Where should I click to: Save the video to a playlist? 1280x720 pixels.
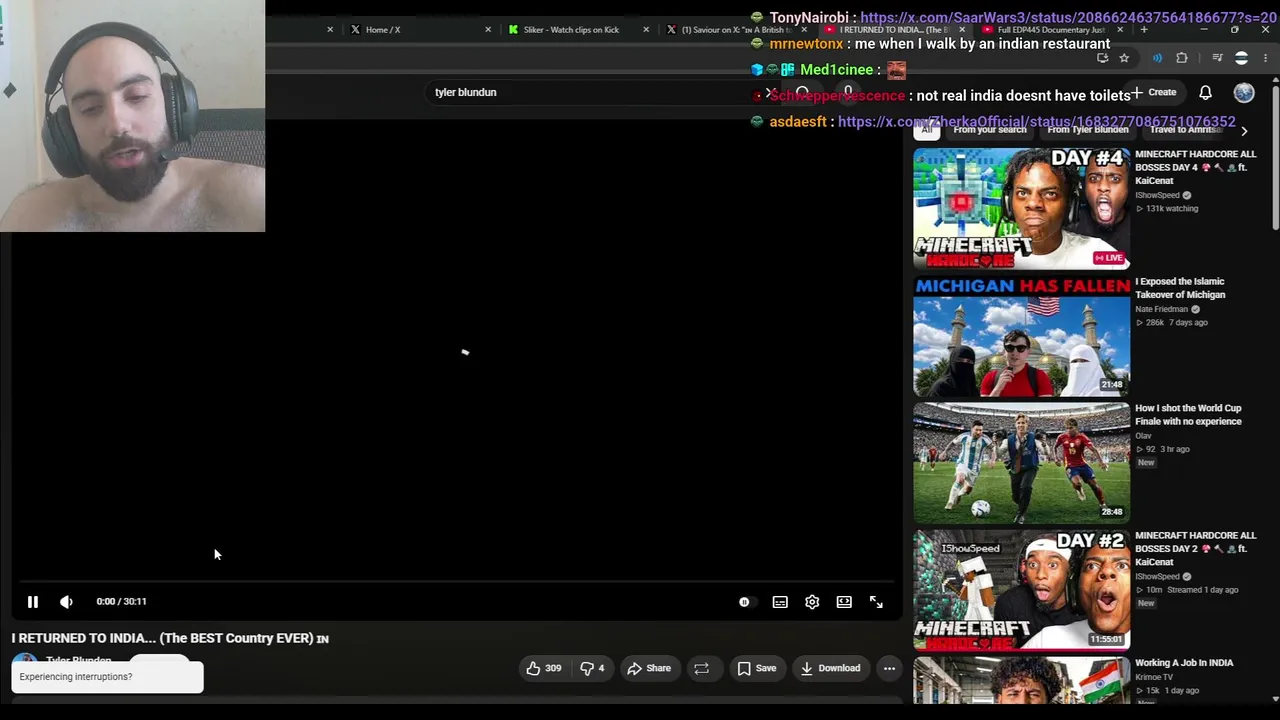click(756, 668)
